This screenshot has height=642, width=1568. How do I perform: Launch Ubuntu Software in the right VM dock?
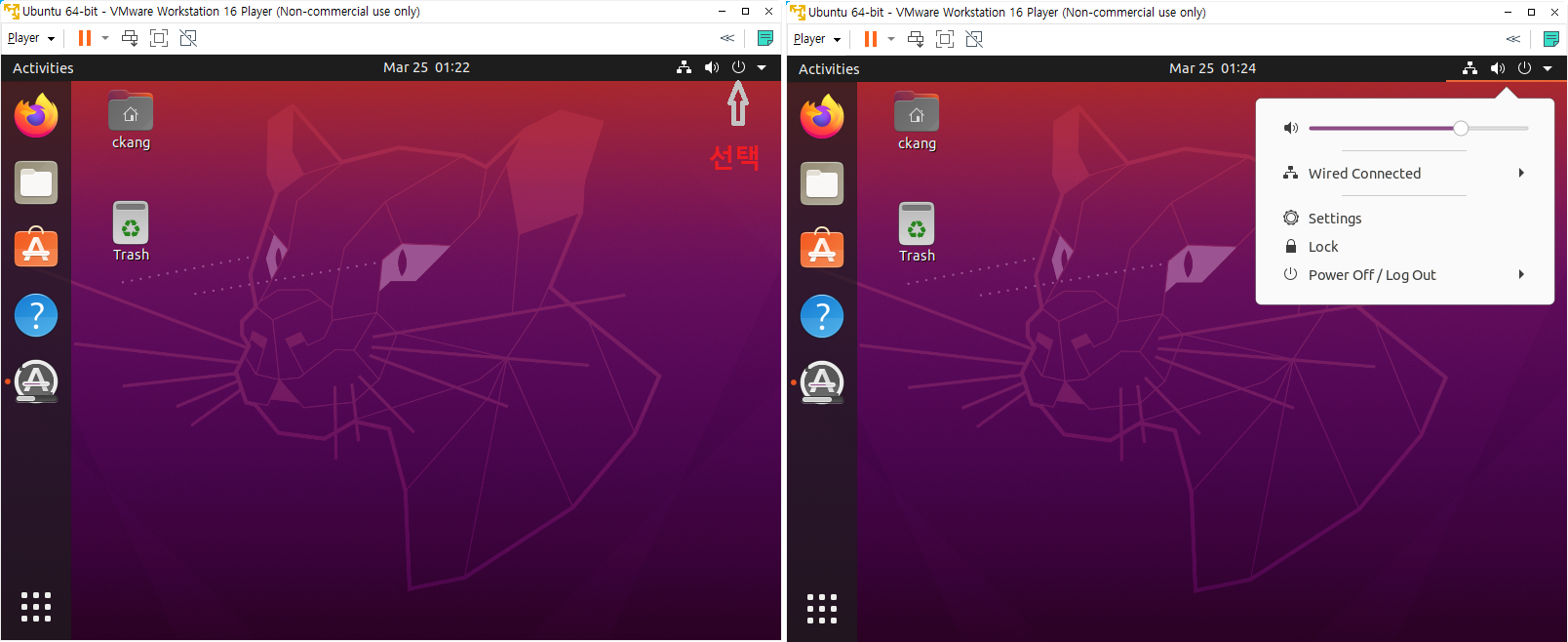822,249
